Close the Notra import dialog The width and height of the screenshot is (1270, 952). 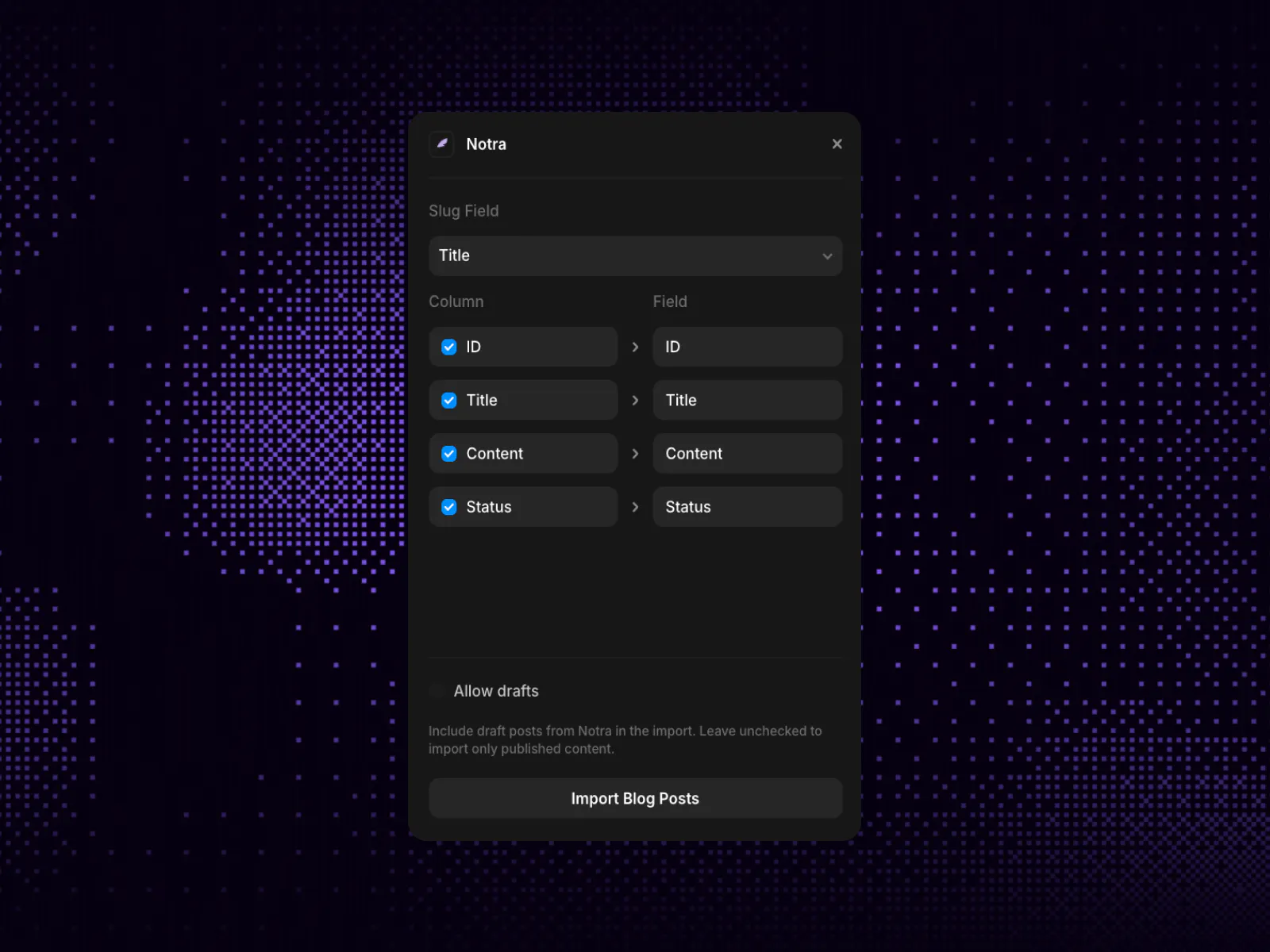(x=837, y=144)
